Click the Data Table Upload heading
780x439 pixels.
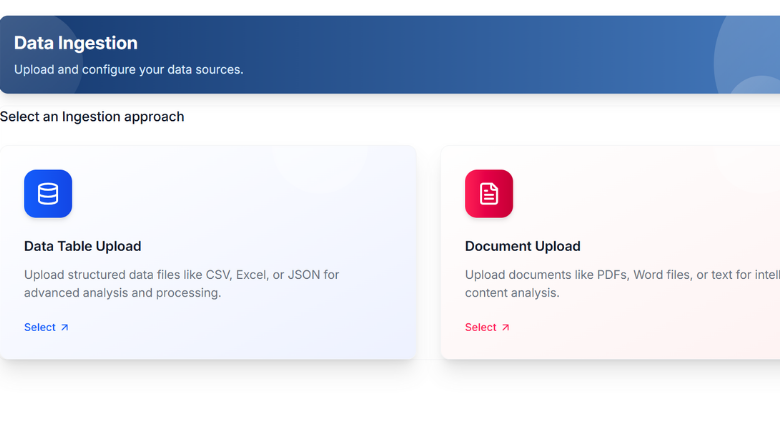click(82, 246)
